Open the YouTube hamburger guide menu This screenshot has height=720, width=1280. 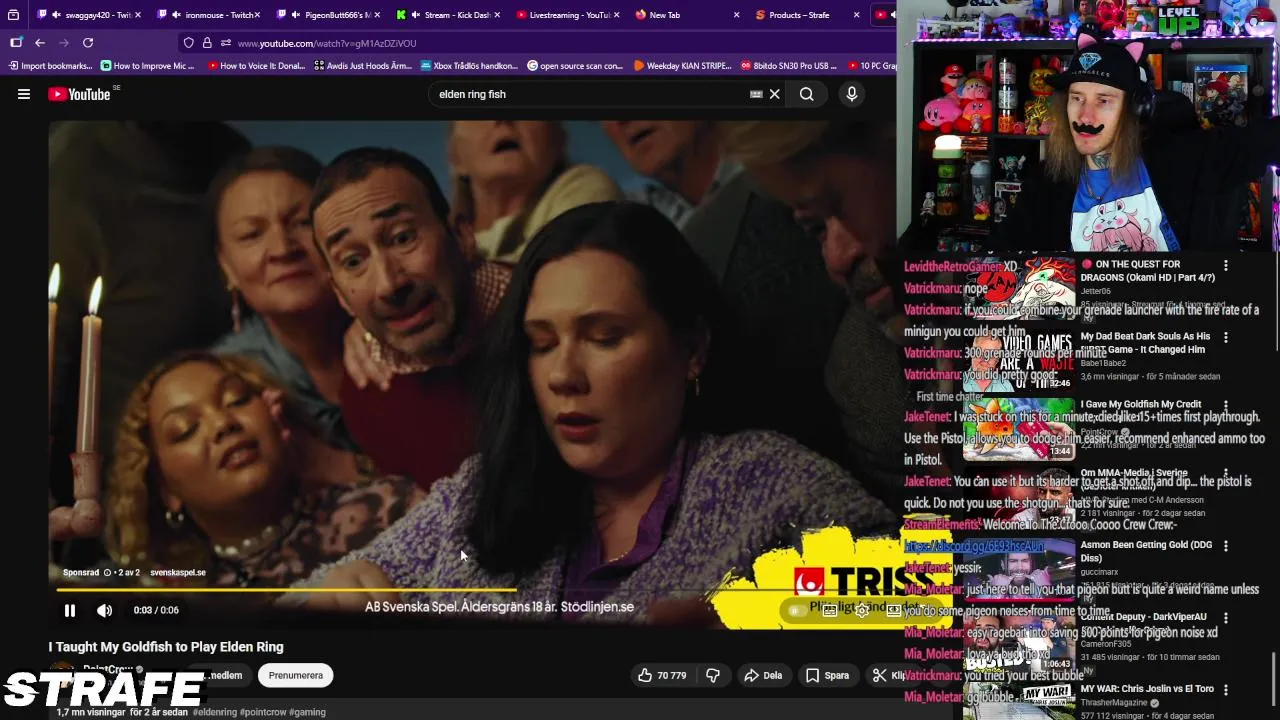pos(24,94)
